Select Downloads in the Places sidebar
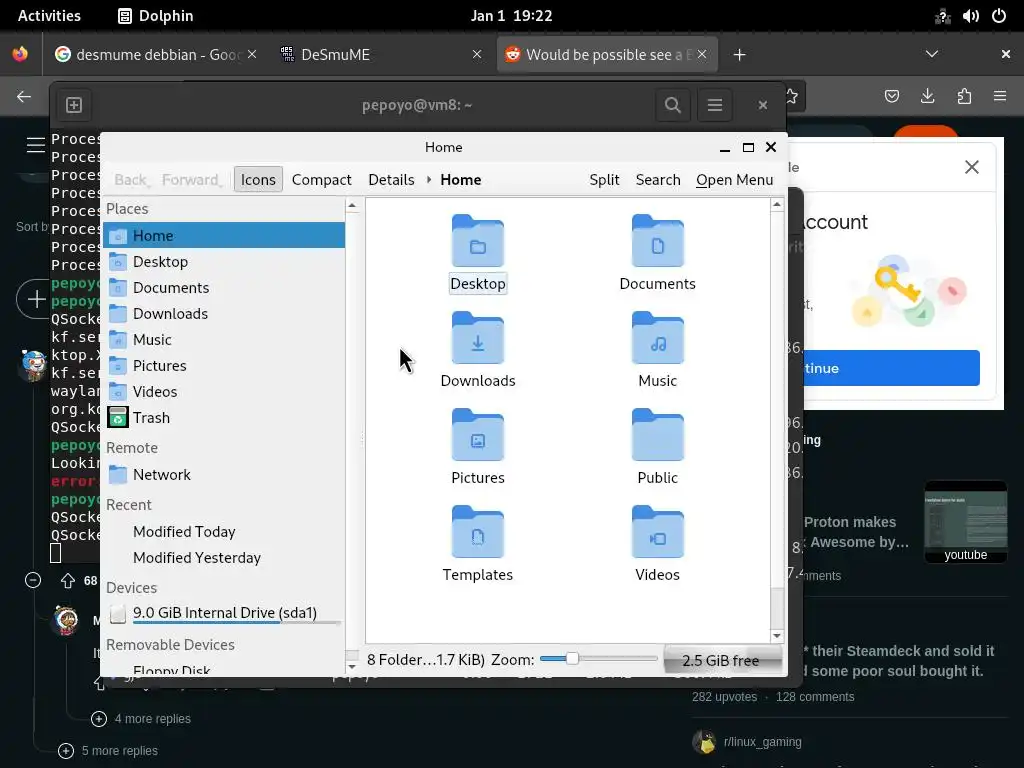The width and height of the screenshot is (1024, 768). [x=224, y=313]
